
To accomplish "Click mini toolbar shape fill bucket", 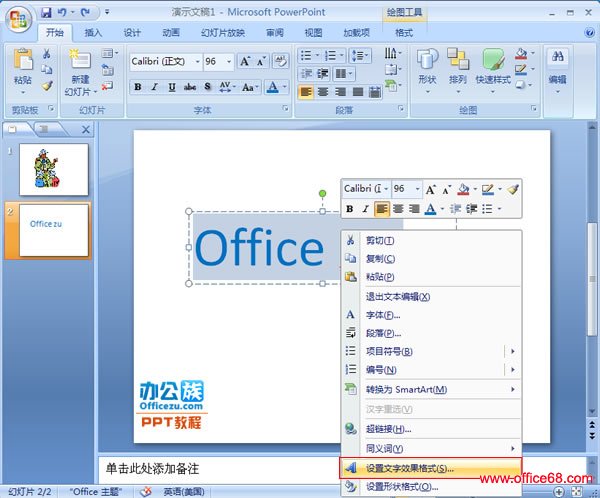I will point(463,189).
